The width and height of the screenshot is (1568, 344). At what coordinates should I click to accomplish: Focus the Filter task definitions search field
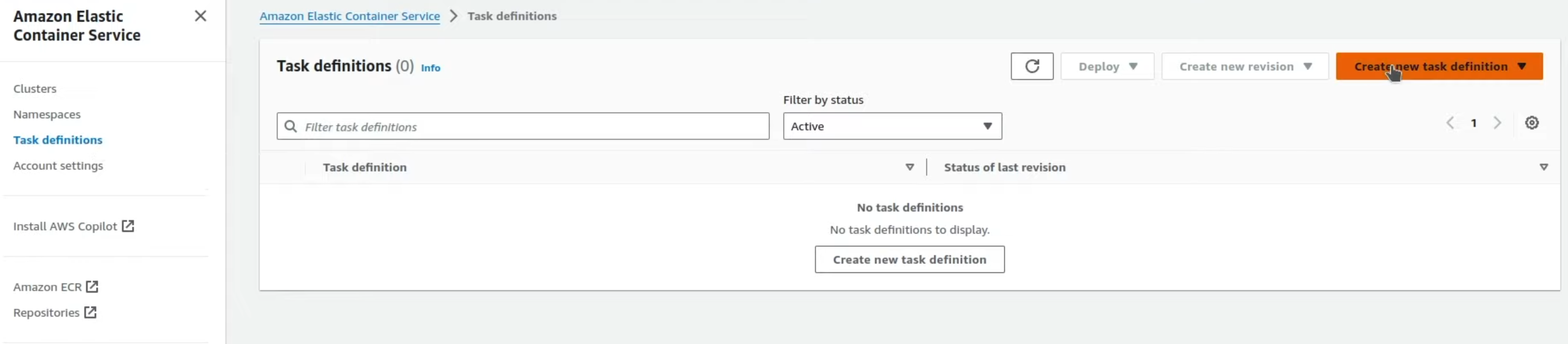pyautogui.click(x=523, y=126)
